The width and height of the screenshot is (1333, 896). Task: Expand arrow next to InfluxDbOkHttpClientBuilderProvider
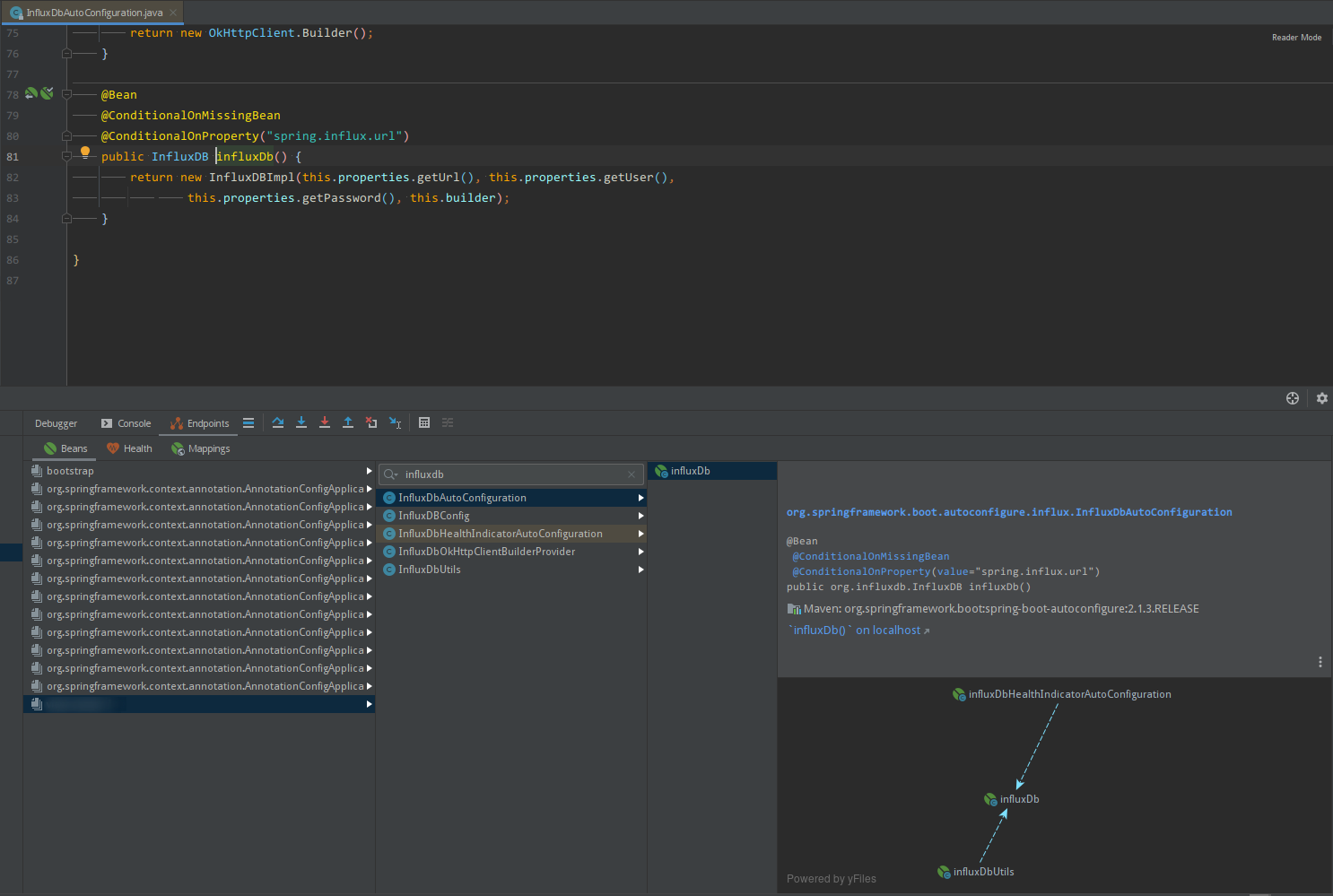pyautogui.click(x=640, y=552)
